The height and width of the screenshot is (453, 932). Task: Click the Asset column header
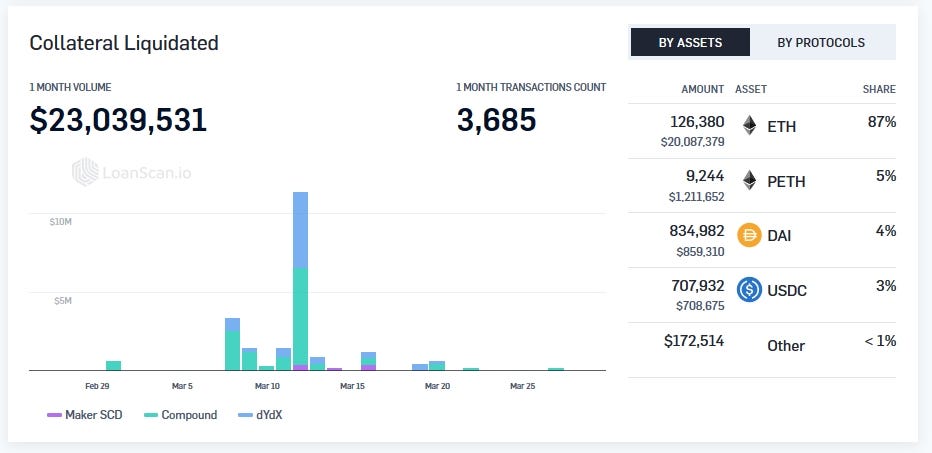(751, 89)
